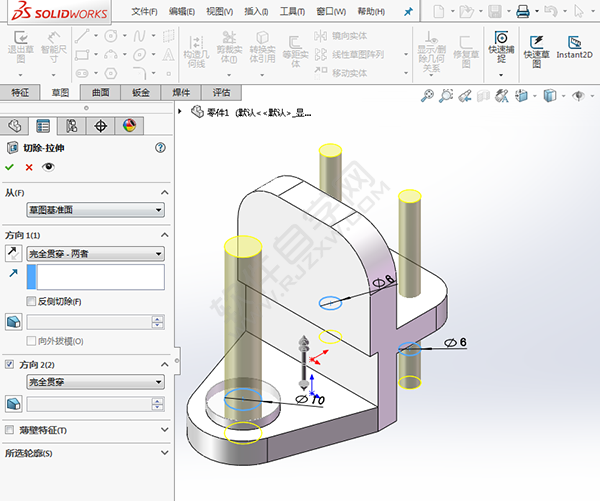Select the Slot sketch tool
This screenshot has height=501, width=600.
pyautogui.click(x=82, y=73)
